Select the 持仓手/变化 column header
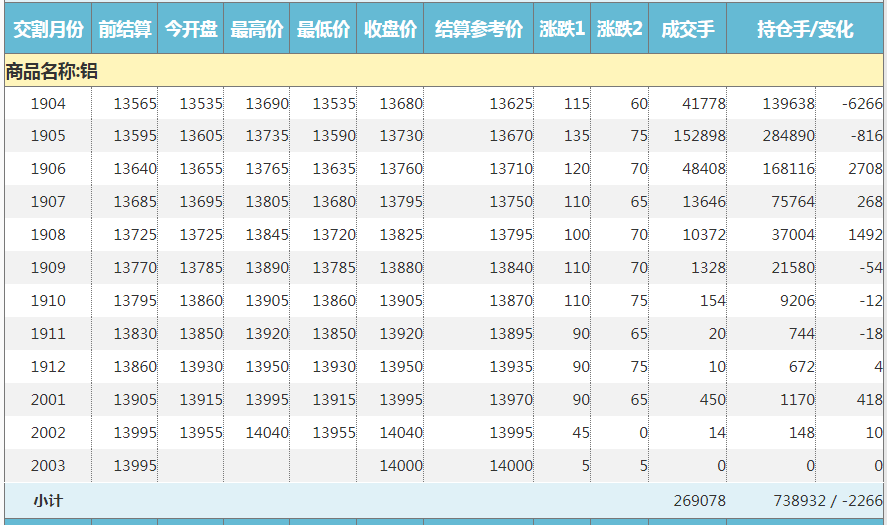The height and width of the screenshot is (525, 887). point(805,30)
